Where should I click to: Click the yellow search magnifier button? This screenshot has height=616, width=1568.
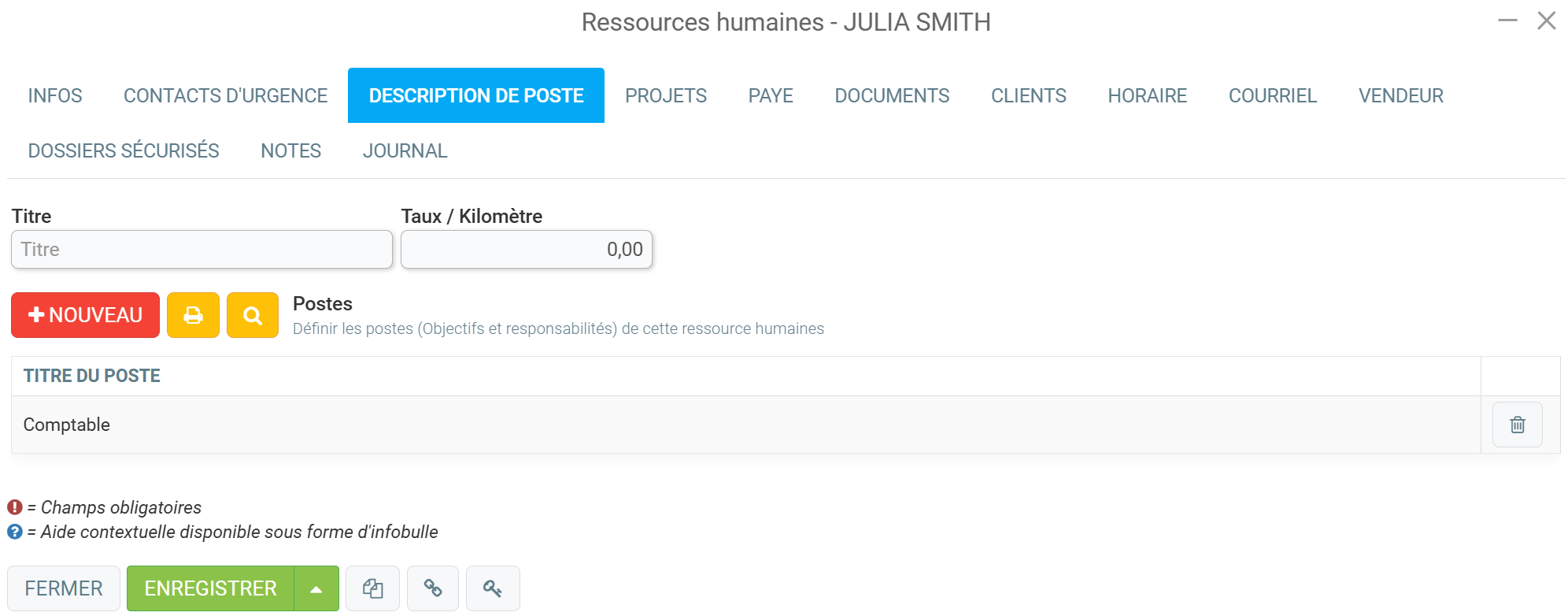(x=253, y=315)
